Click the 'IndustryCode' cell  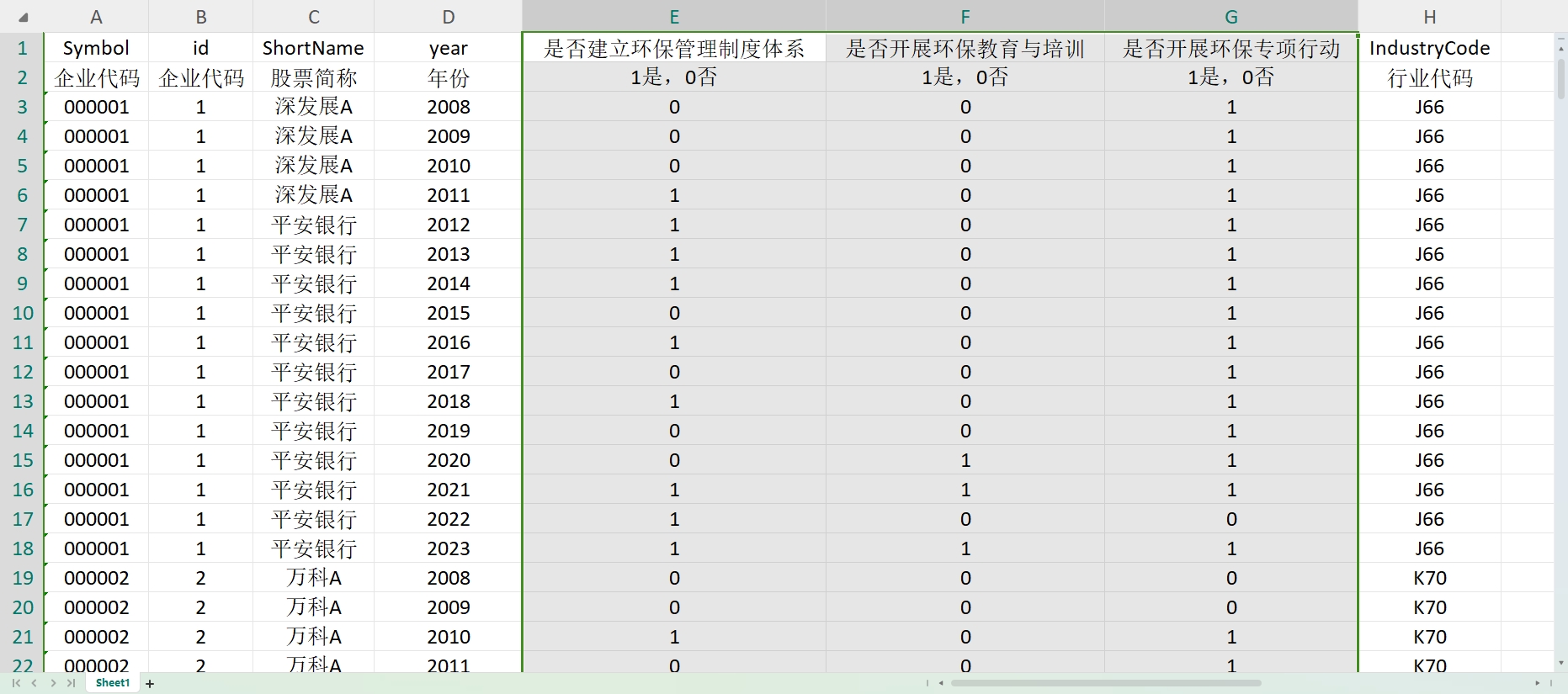1430,48
